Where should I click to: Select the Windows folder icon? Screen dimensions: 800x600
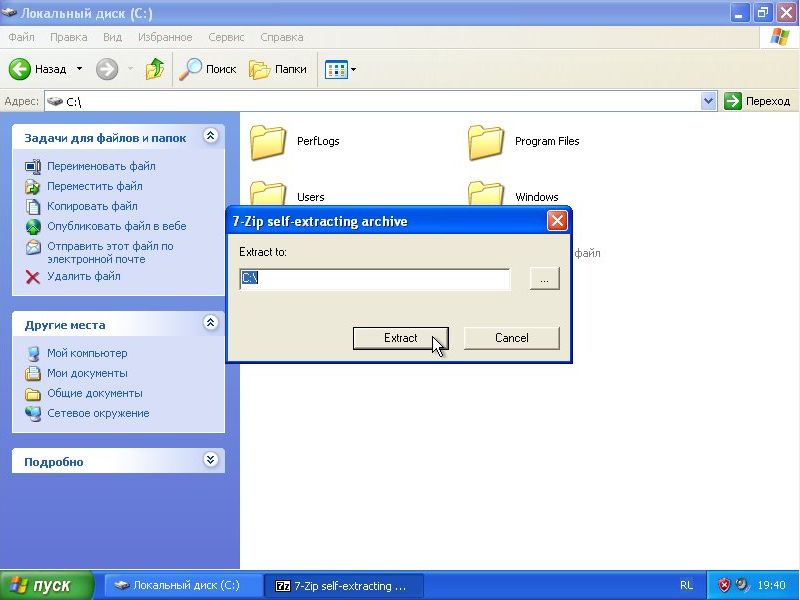coord(486,194)
